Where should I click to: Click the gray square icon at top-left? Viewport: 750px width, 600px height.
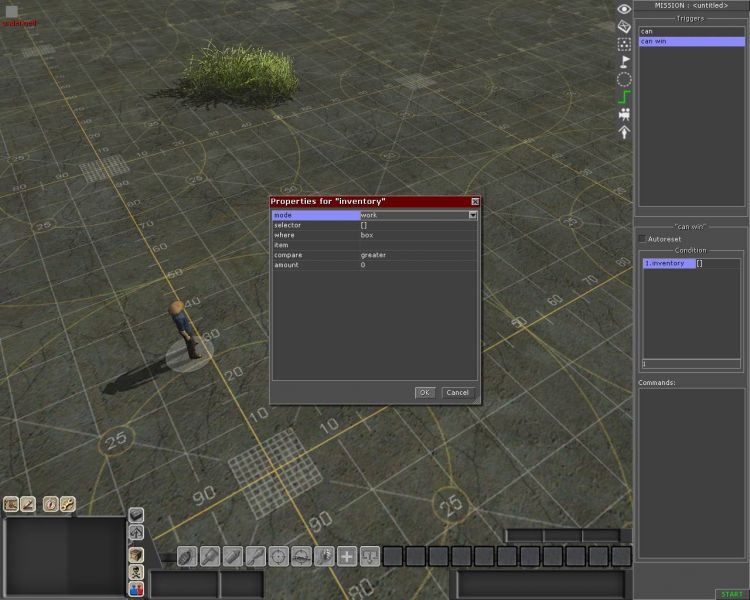click(x=11, y=11)
